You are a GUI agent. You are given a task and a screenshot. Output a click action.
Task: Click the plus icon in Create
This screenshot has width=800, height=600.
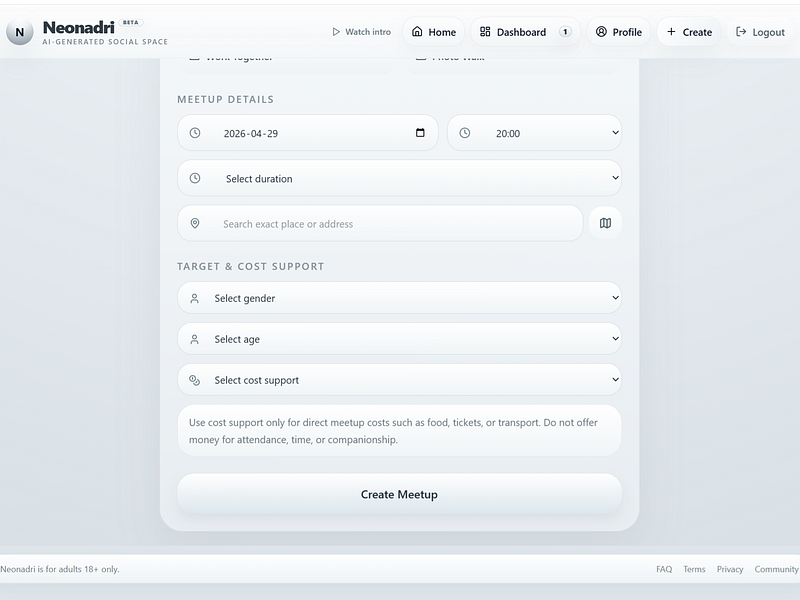671,32
